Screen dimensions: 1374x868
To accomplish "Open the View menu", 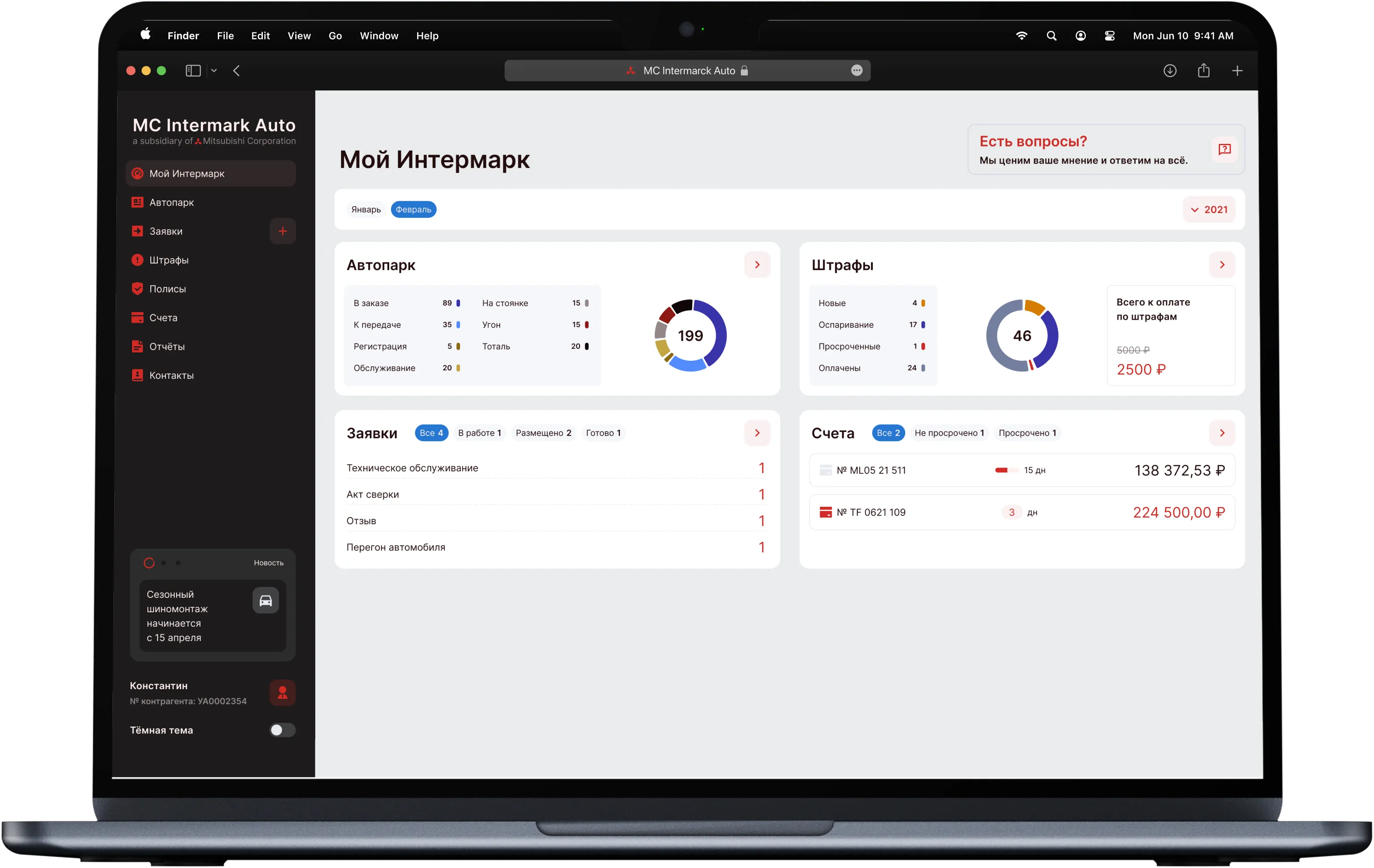I will coord(299,35).
